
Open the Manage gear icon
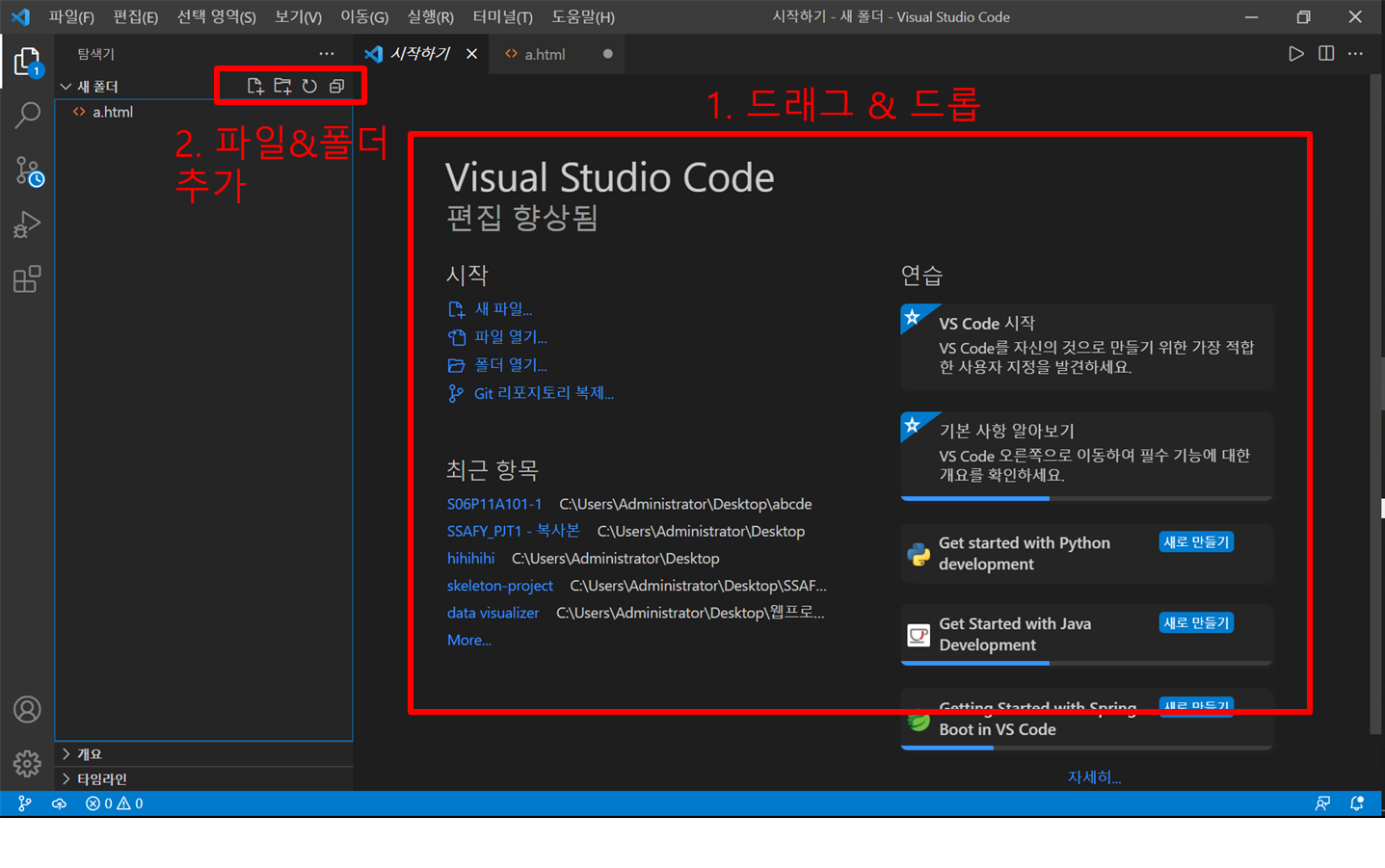pyautogui.click(x=27, y=764)
